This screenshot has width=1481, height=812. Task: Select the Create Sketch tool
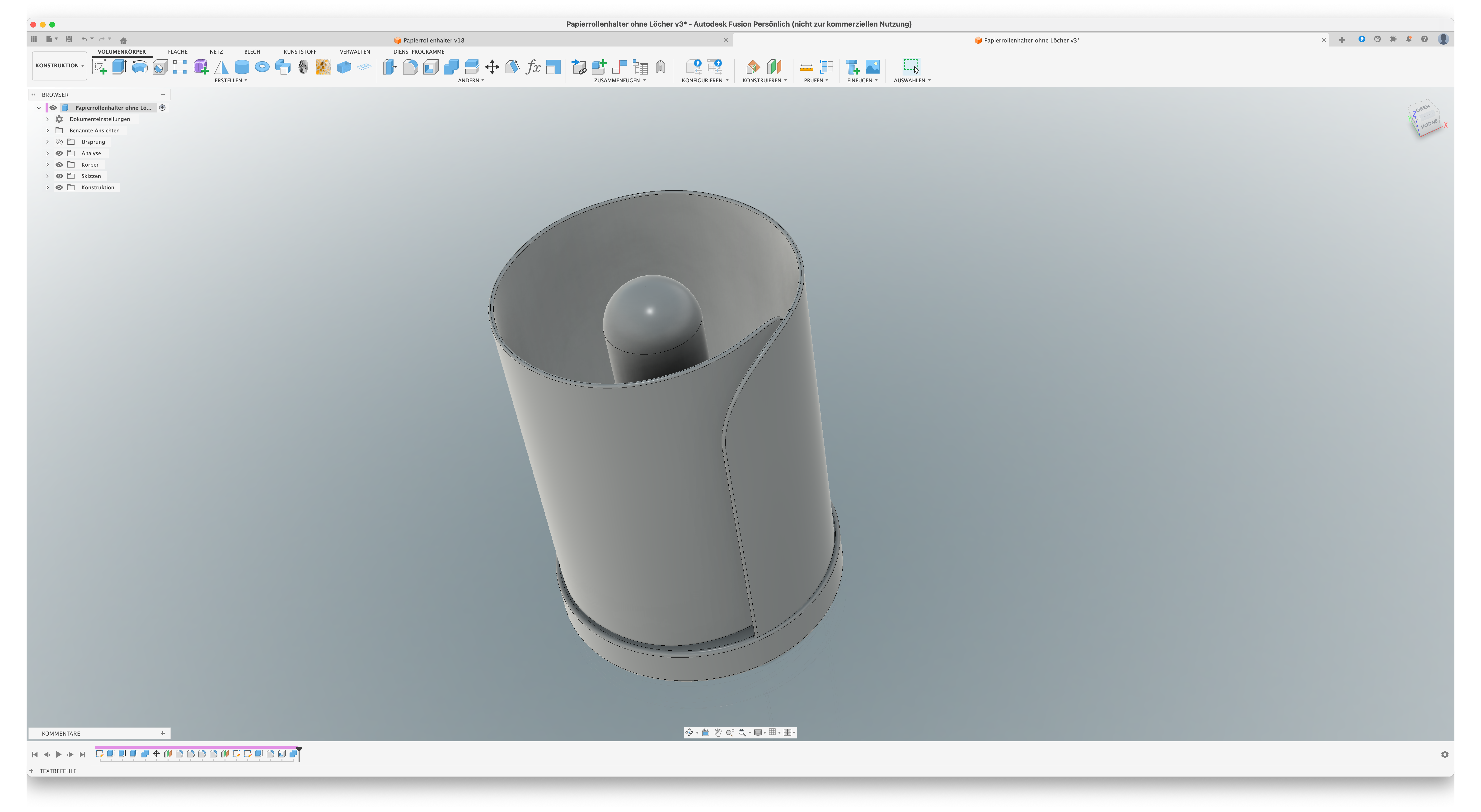coord(99,67)
